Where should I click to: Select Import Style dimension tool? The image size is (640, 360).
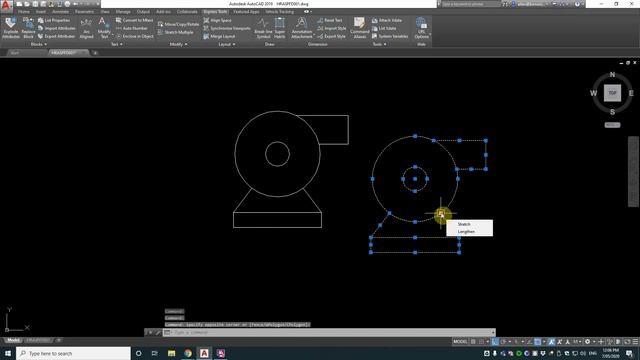tap(331, 28)
